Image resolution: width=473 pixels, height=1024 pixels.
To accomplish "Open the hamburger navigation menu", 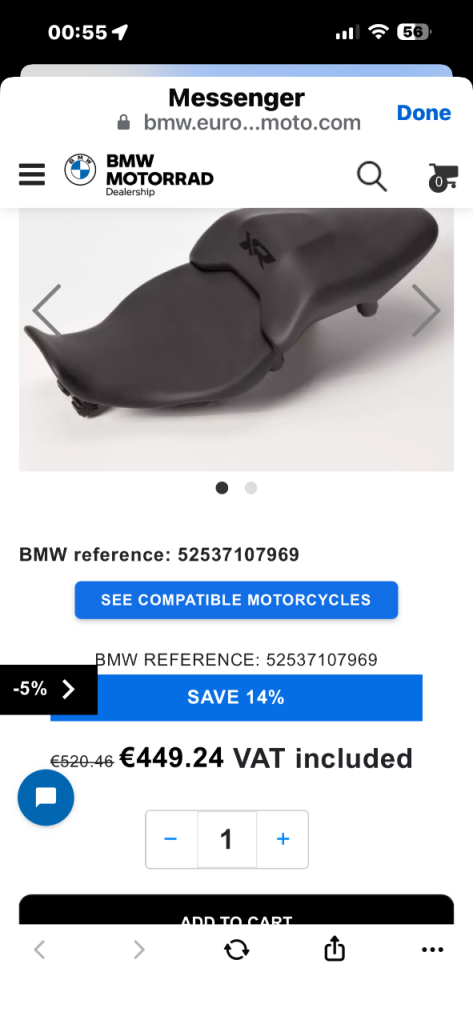I will click(32, 174).
